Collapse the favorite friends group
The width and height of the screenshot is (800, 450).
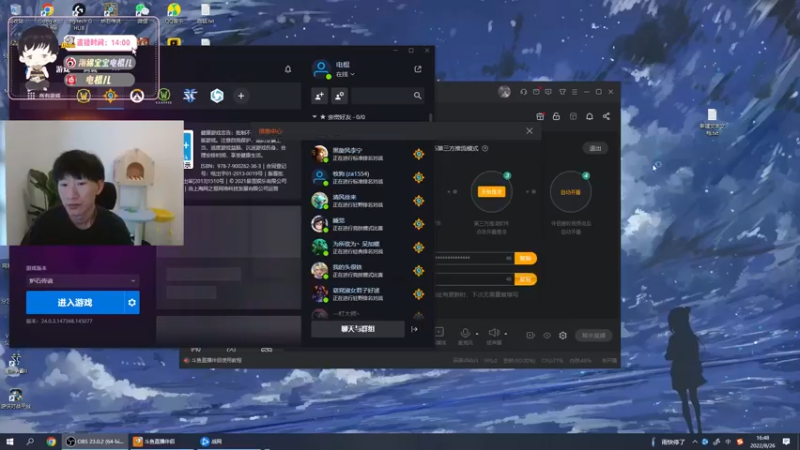click(314, 117)
